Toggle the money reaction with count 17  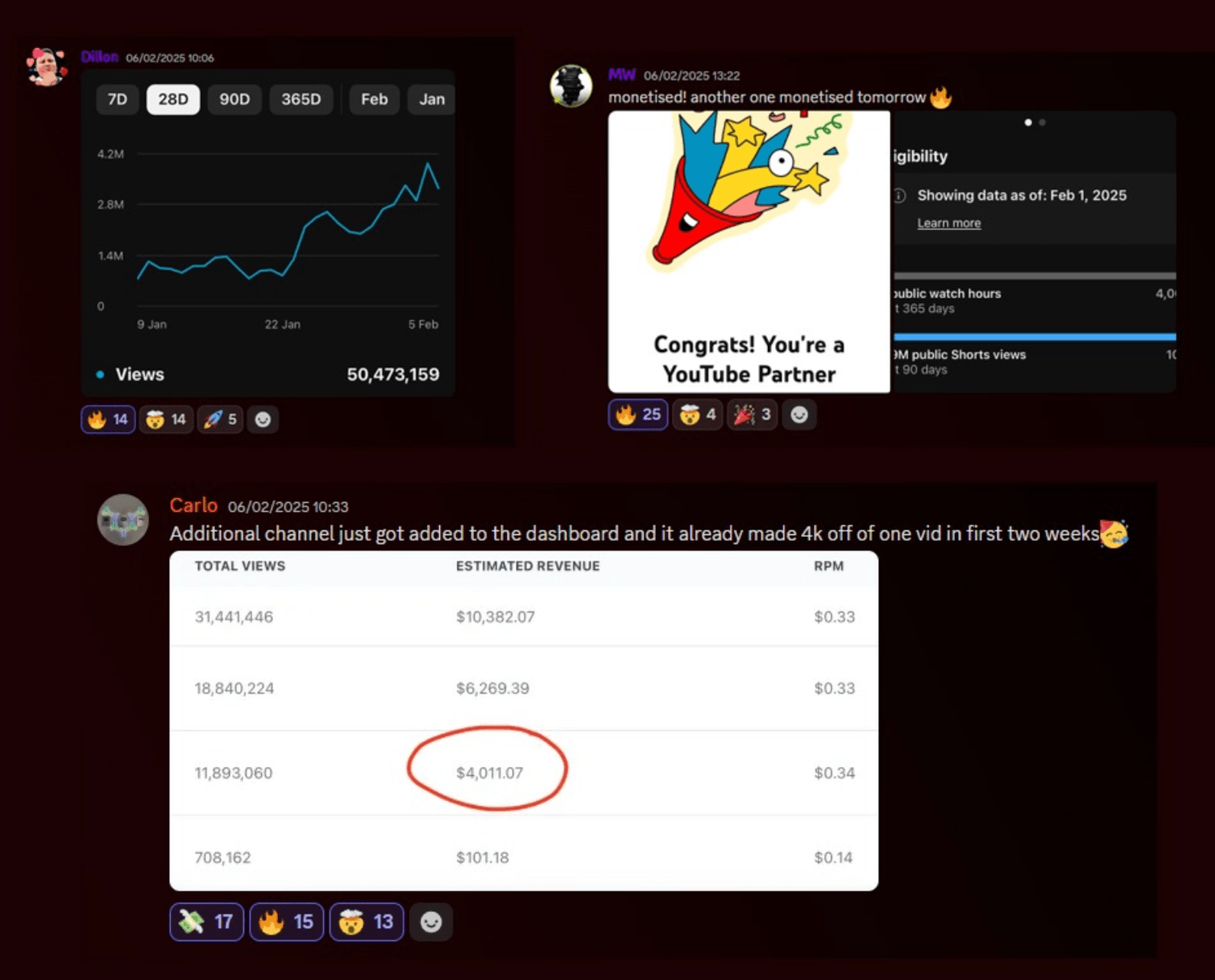(x=207, y=922)
